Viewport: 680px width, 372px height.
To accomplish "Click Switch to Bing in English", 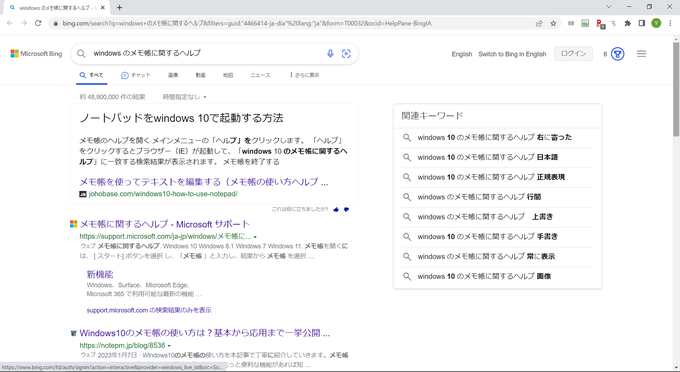I will tap(512, 54).
